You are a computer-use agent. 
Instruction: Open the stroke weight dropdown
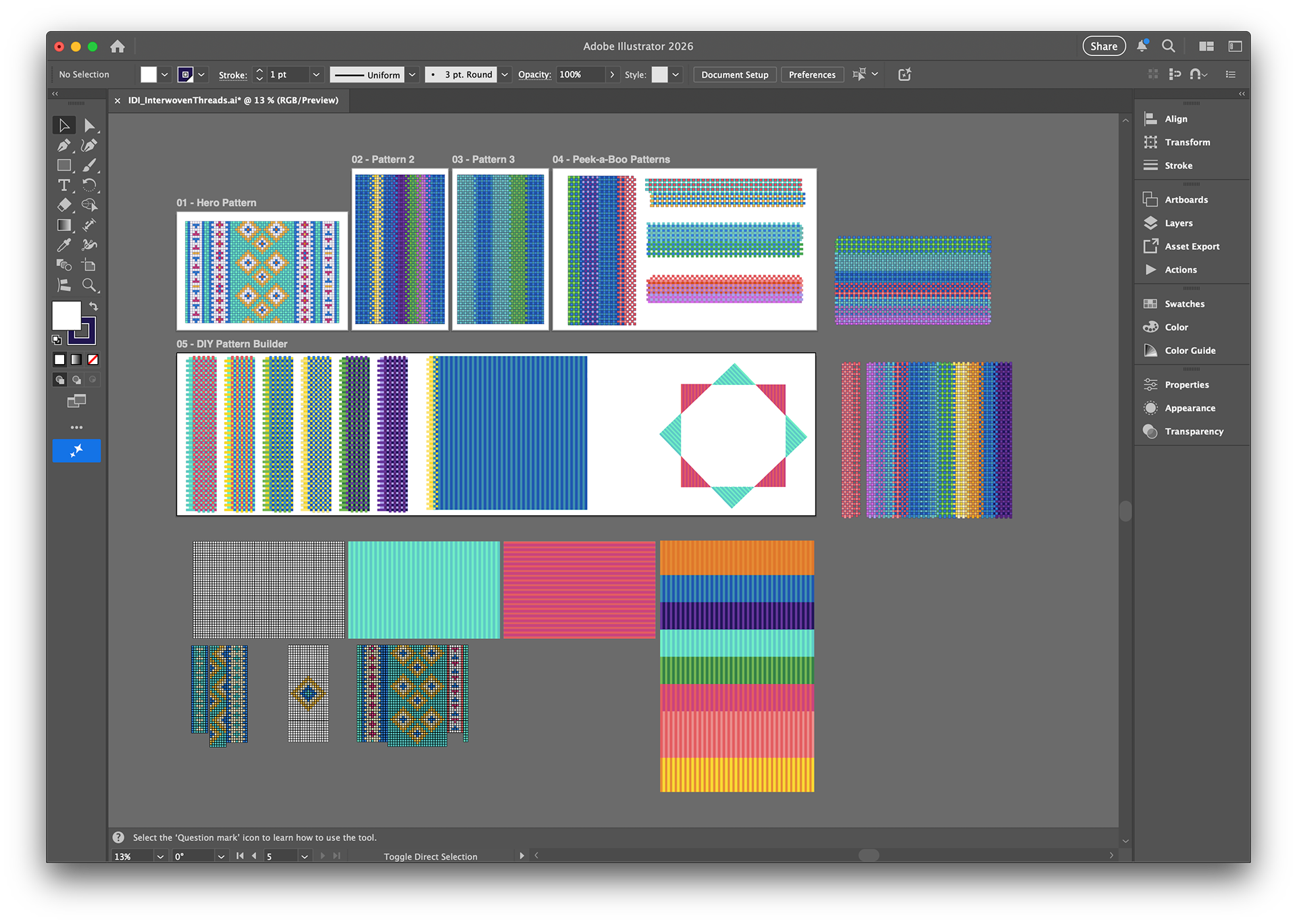[315, 74]
